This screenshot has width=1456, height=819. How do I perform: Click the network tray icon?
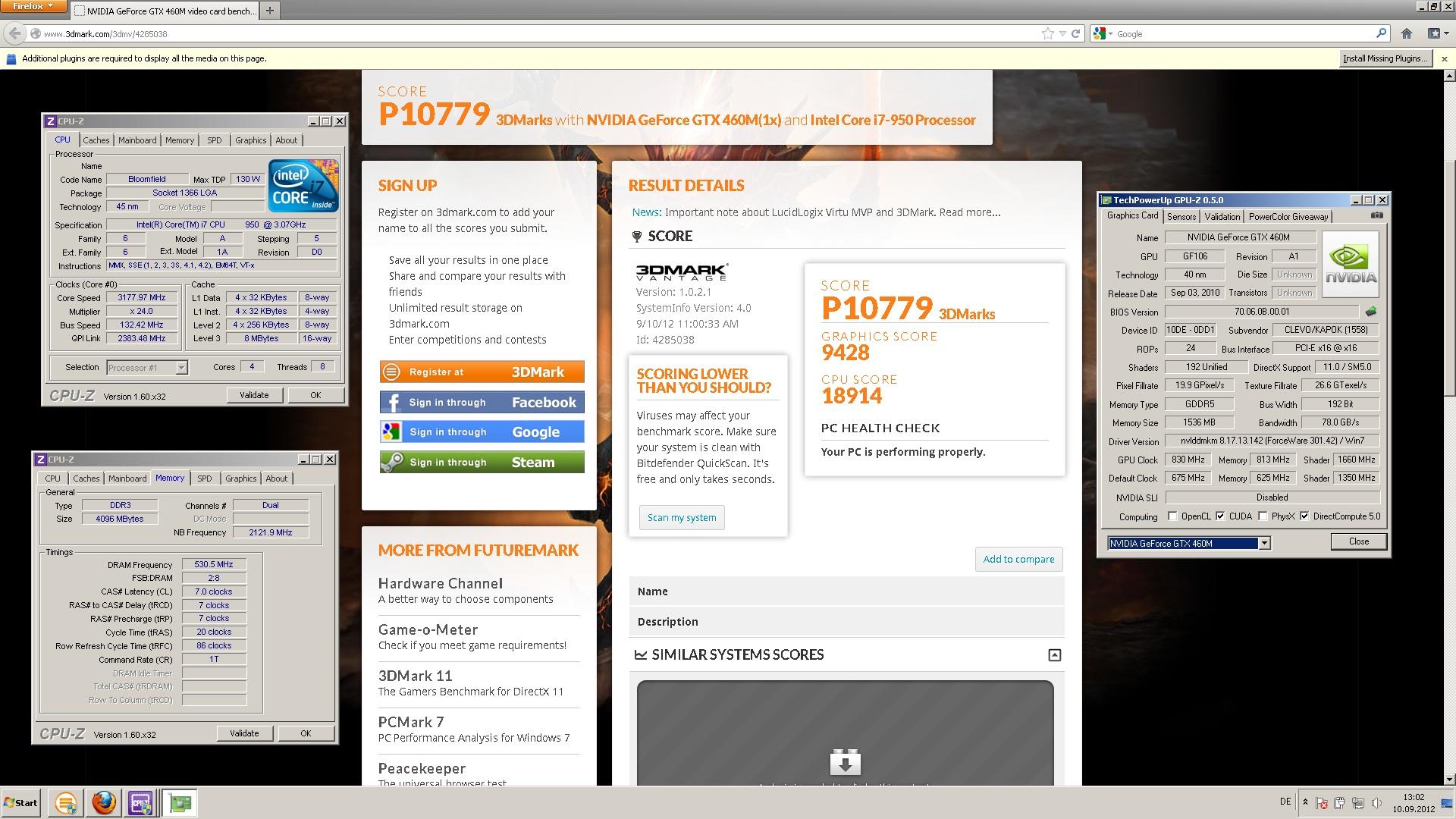click(x=1358, y=802)
